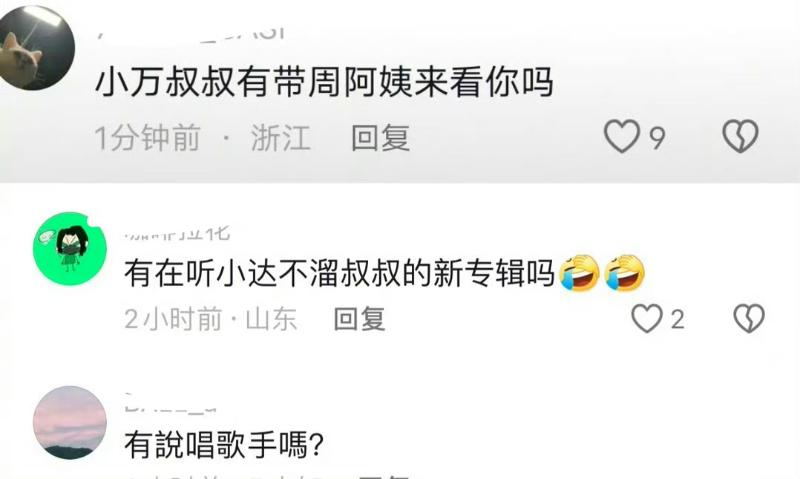Open username above the 有說唱歌手嗎 comment

pyautogui.click(x=171, y=404)
